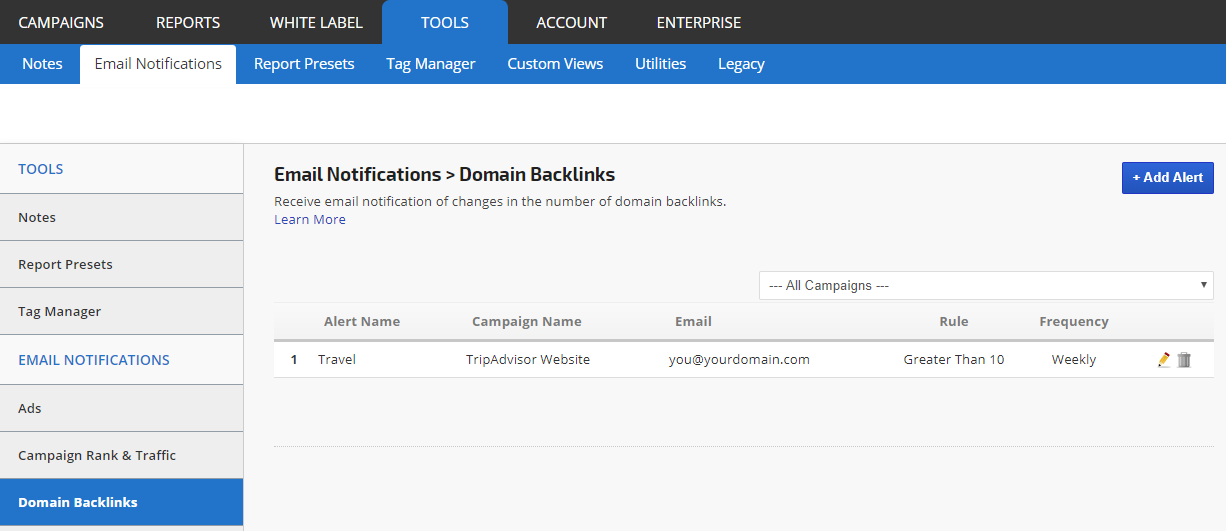Select the Account top menu

pyautogui.click(x=571, y=22)
